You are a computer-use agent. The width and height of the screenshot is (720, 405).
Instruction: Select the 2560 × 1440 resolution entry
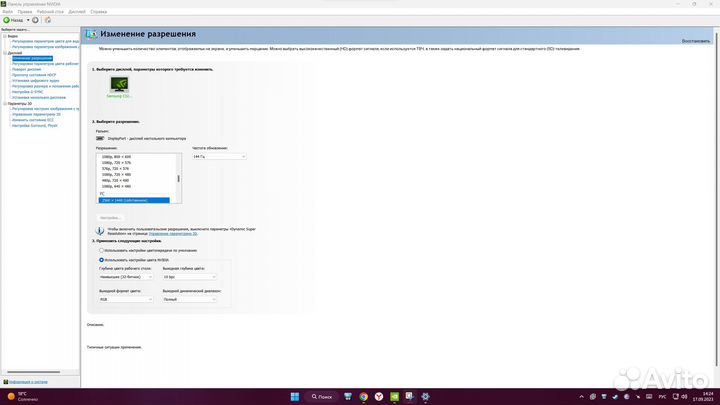[134, 201]
